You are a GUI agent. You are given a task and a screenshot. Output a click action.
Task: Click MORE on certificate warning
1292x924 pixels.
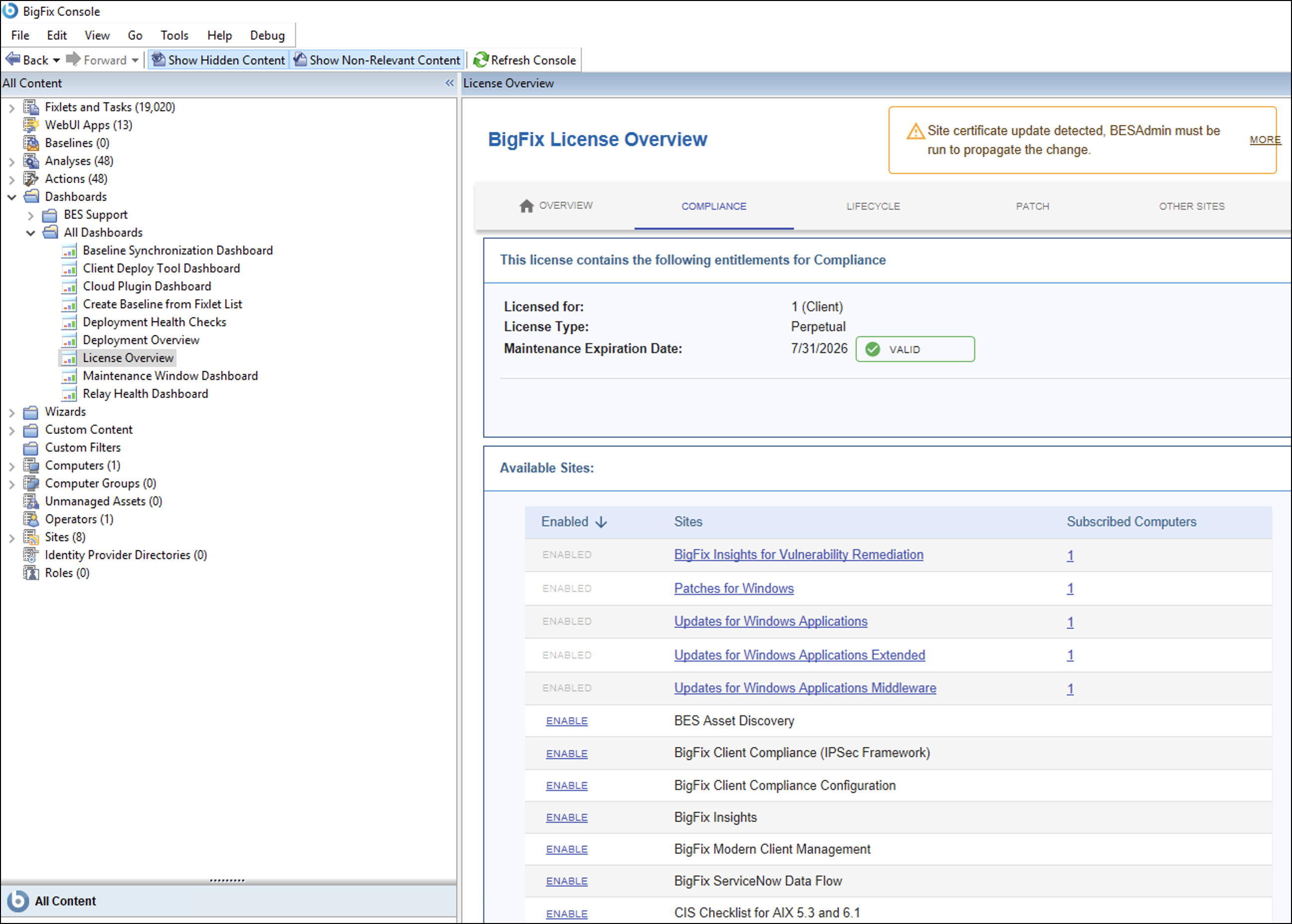1265,140
